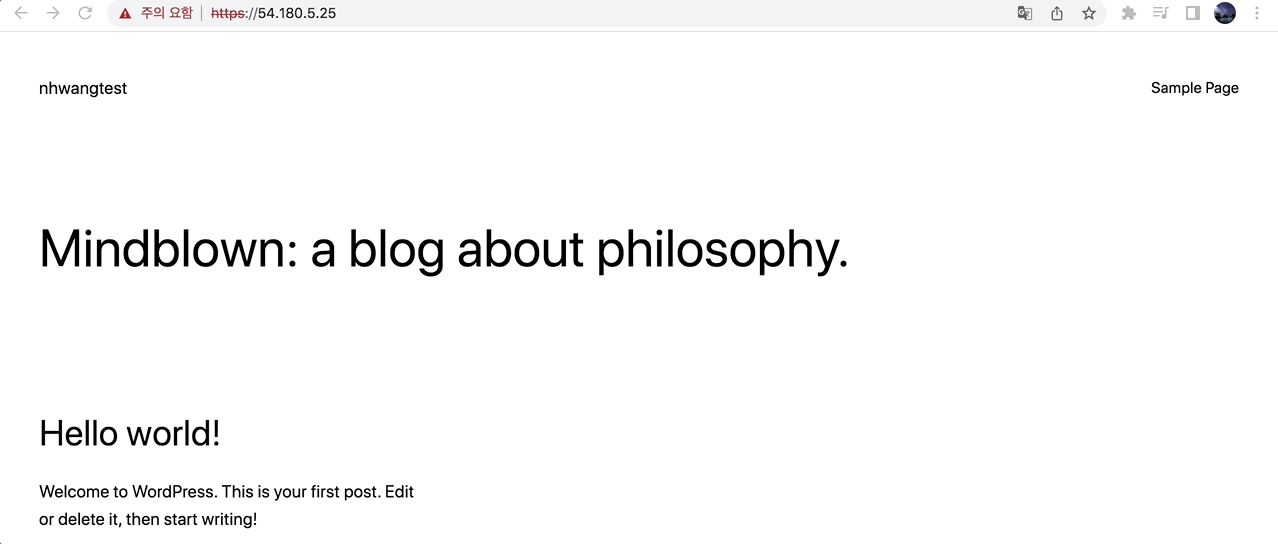
Task: Open the Hello world! post
Action: click(x=129, y=433)
